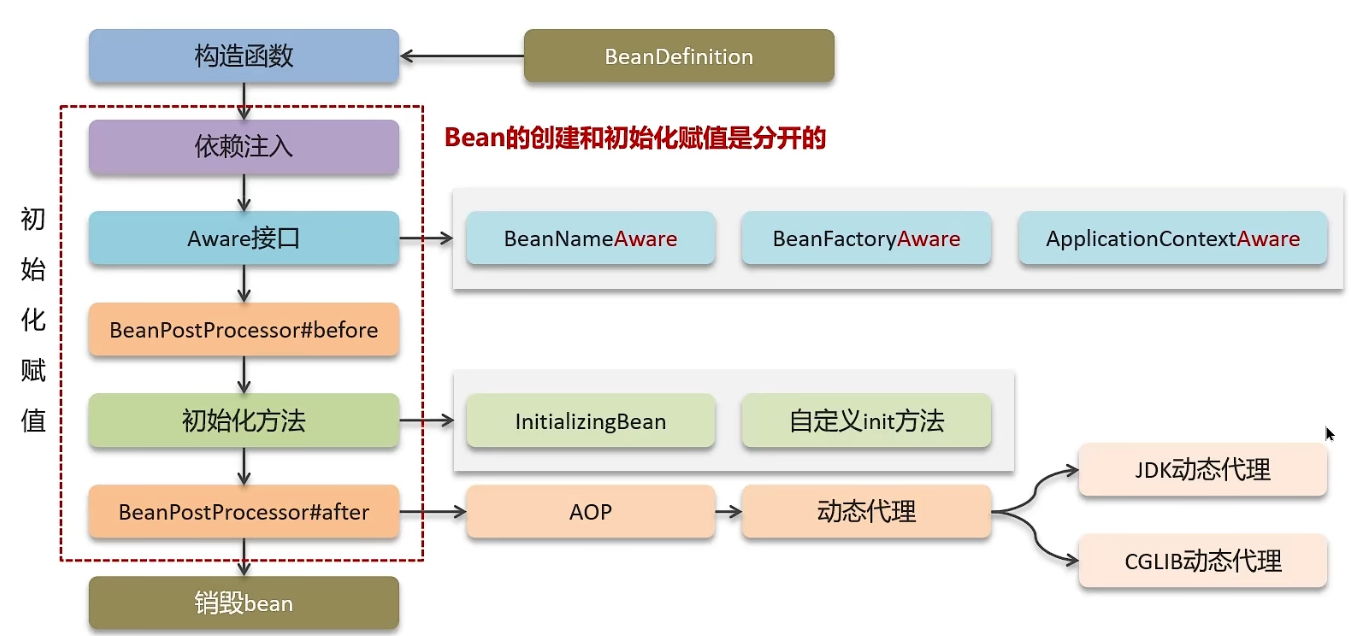Click the vertical 初始化赋值 label

[33, 320]
